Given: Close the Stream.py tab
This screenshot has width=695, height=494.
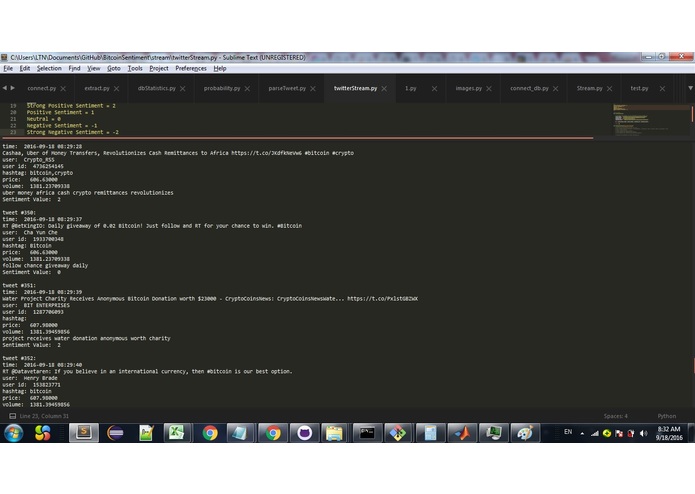Looking at the screenshot, I should 609,89.
